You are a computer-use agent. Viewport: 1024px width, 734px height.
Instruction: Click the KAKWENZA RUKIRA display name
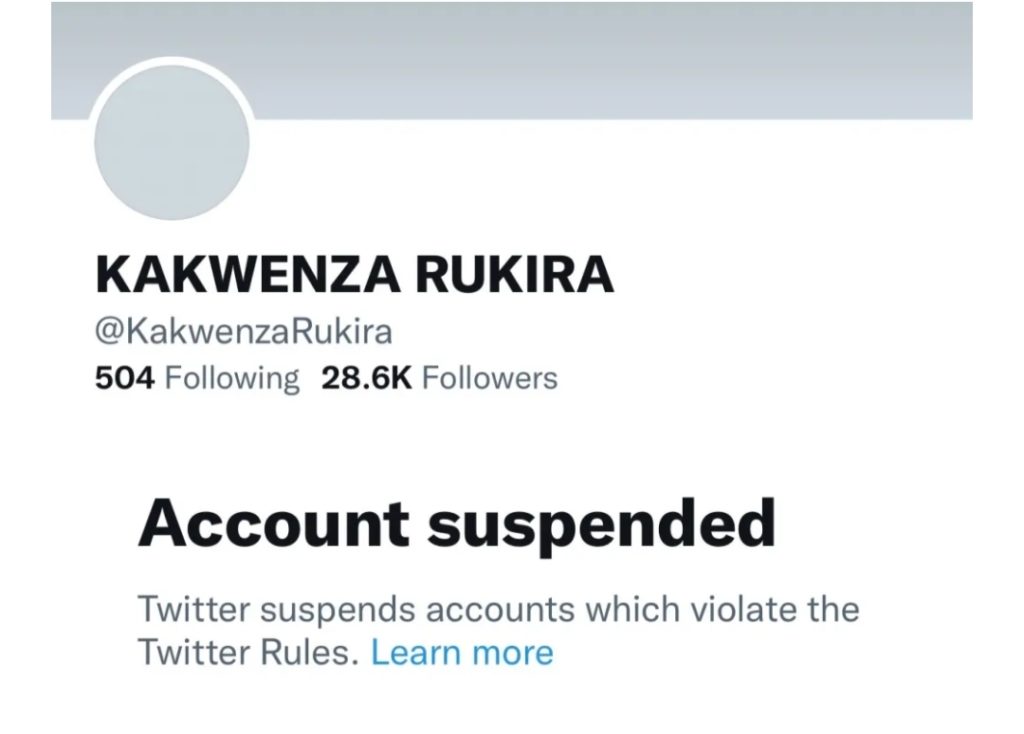tap(354, 273)
